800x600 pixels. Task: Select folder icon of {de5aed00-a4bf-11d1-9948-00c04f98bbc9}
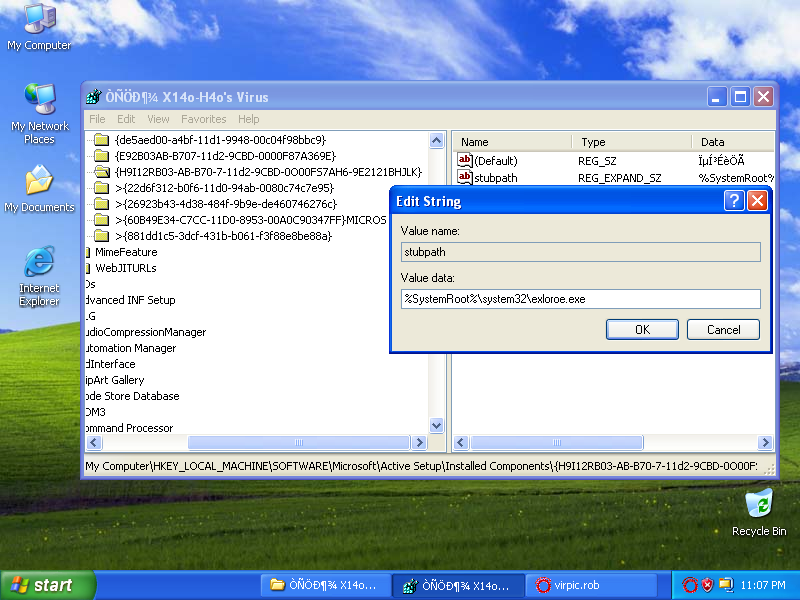click(102, 140)
